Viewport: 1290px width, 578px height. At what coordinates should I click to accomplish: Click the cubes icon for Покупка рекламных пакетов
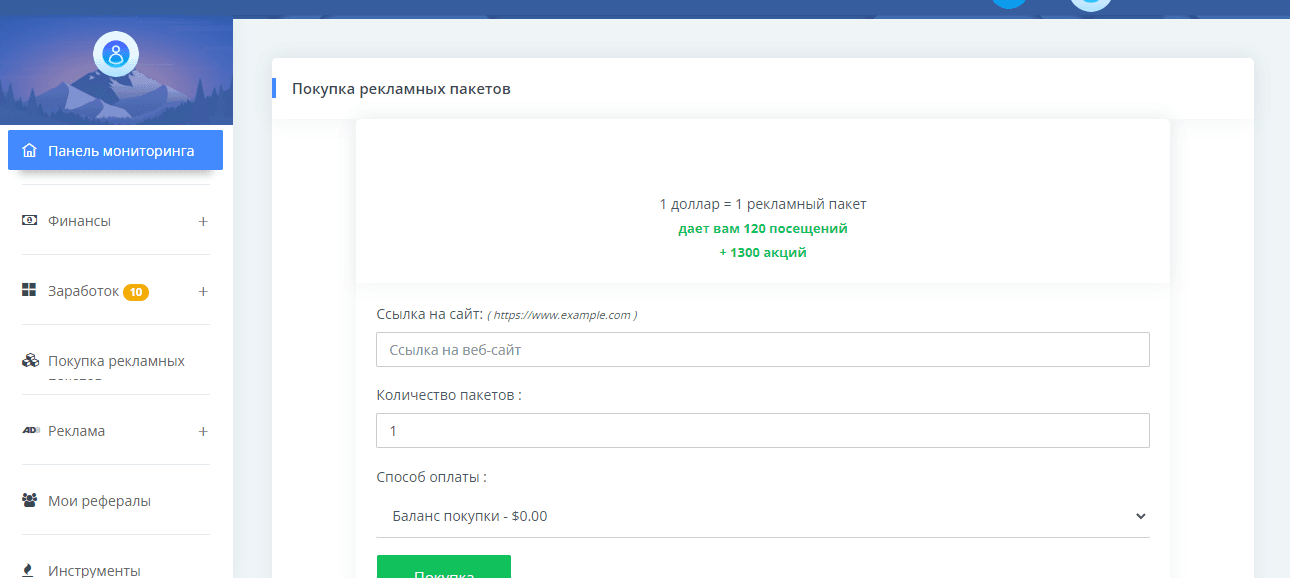[29, 361]
